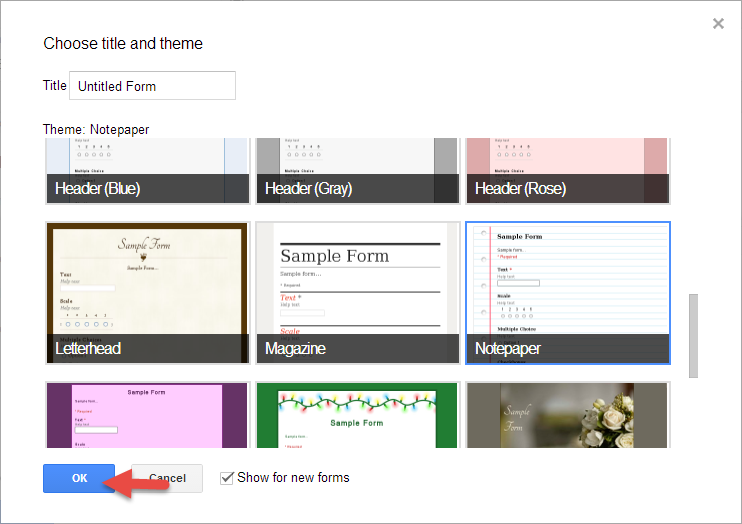Click the Magazine caption label bar
This screenshot has height=524, width=742.
[357, 349]
